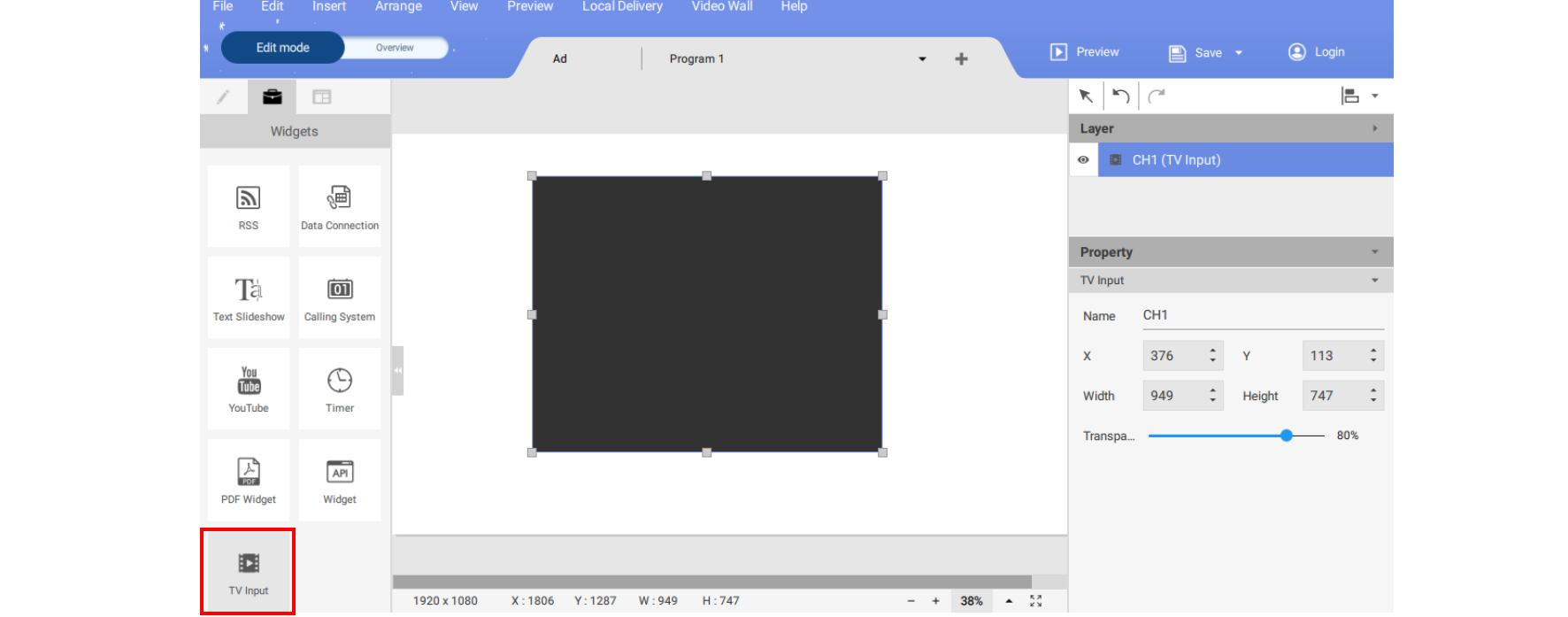Enable Edit mode toggle
Screen dimensions: 1568x617
[x=282, y=48]
